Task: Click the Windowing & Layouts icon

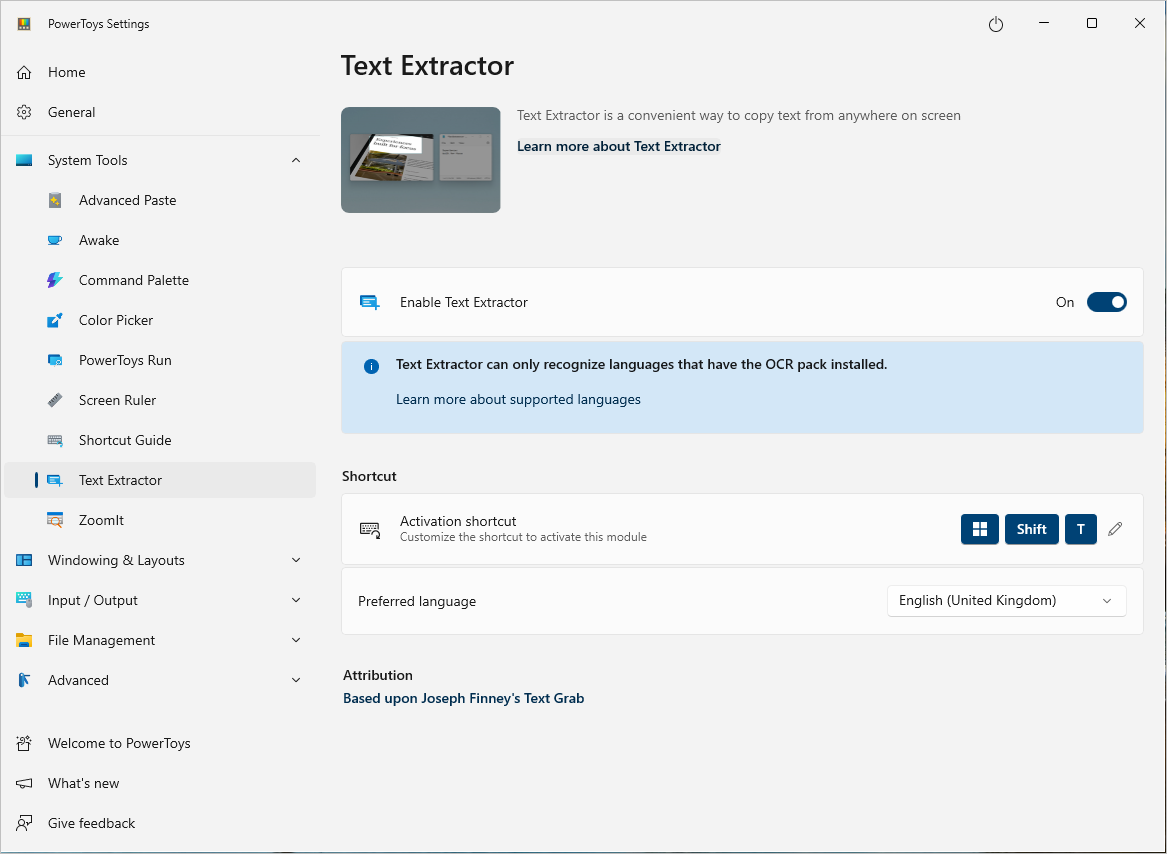Action: (x=24, y=561)
